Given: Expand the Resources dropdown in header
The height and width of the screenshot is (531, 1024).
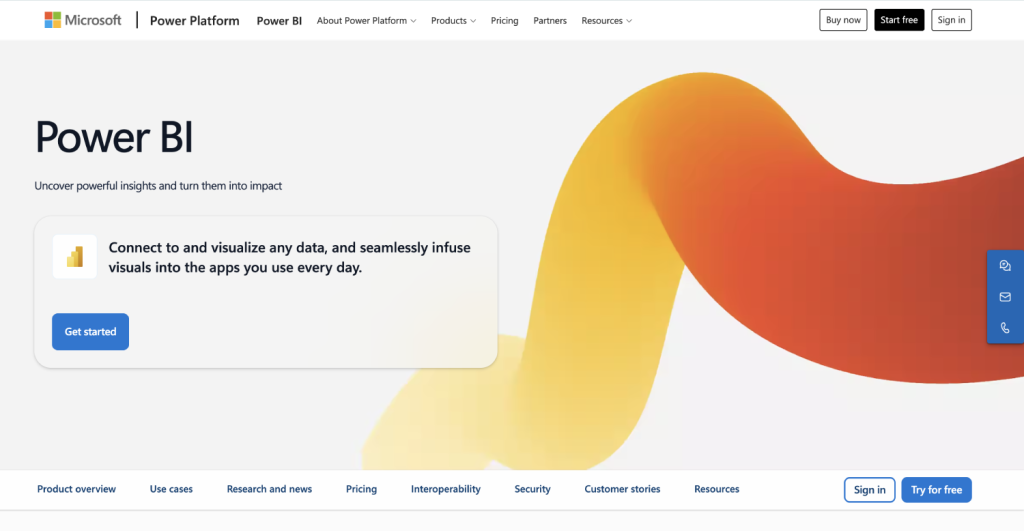Looking at the screenshot, I should (607, 21).
